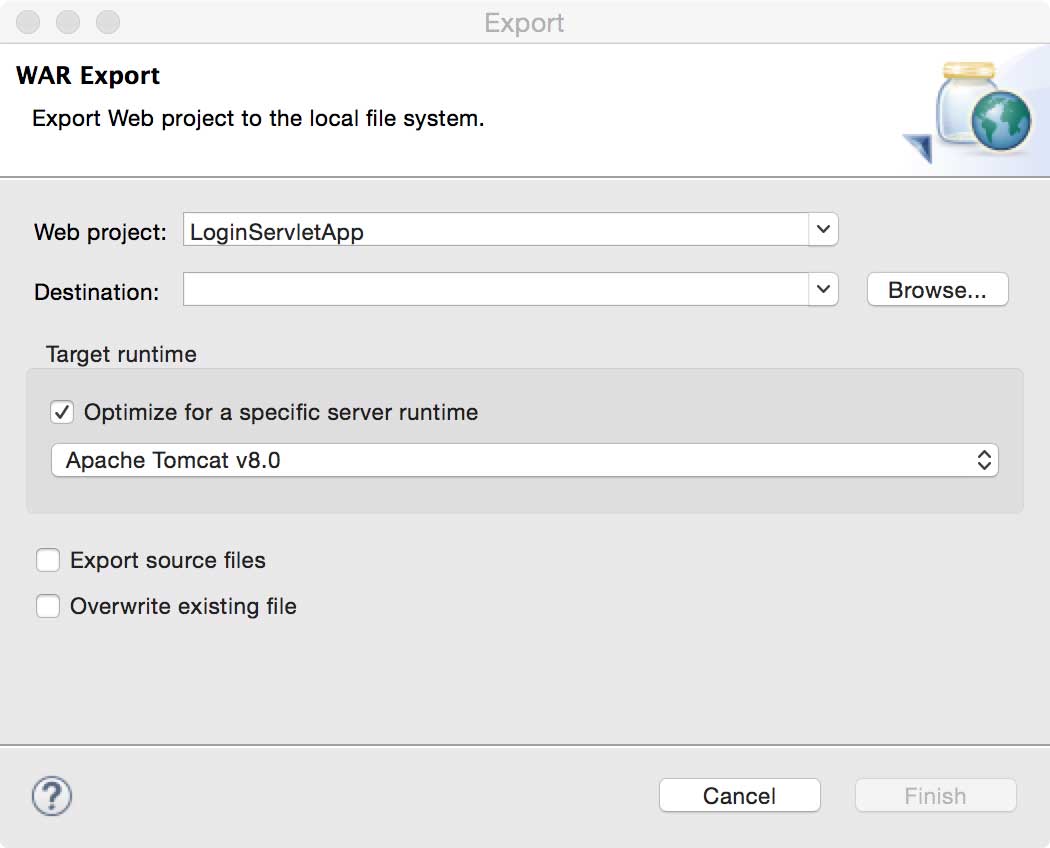Cancel the WAR export
The image size is (1050, 848).
pos(739,796)
